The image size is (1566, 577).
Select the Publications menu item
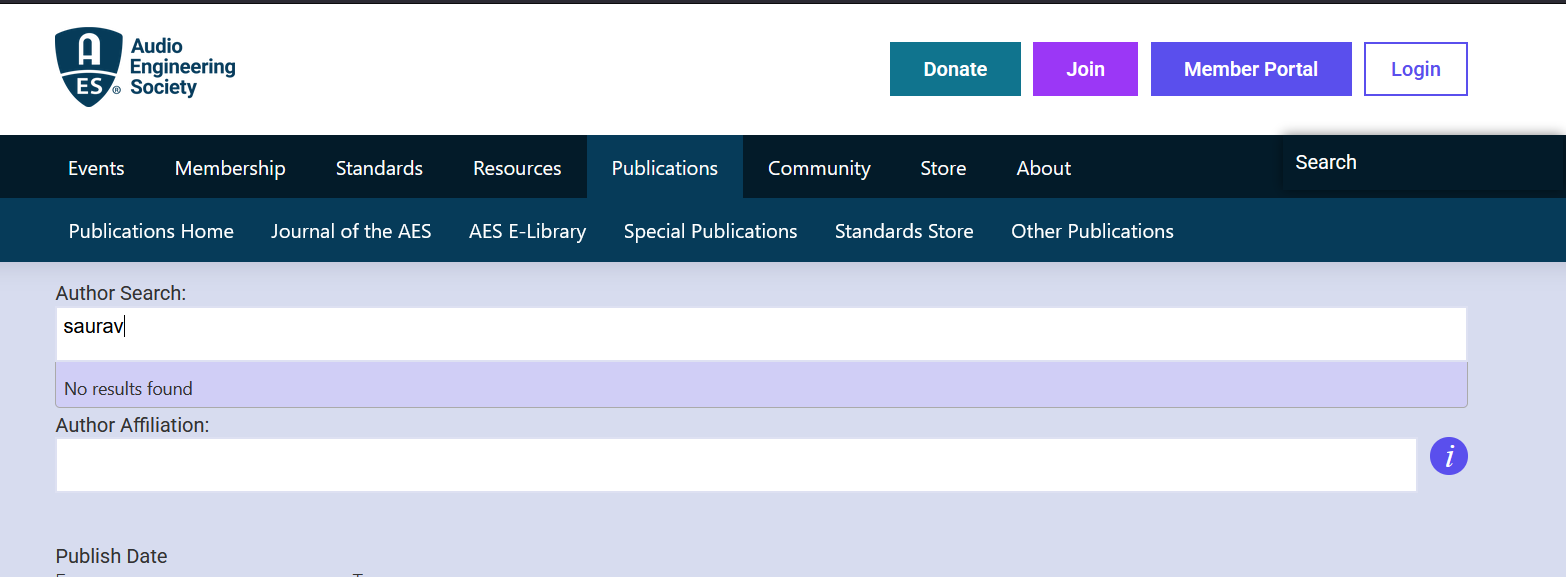[x=665, y=168]
